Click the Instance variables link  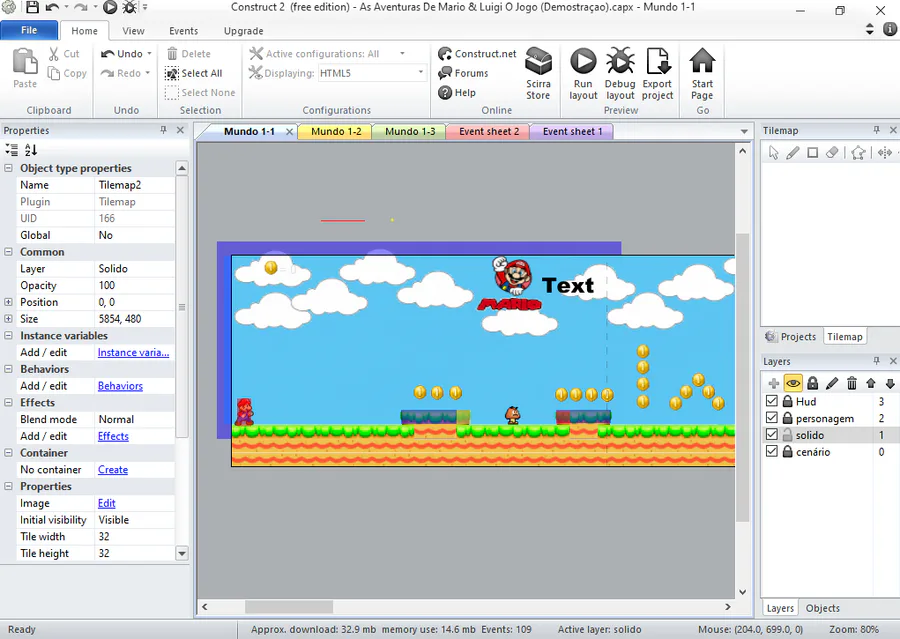click(x=133, y=353)
